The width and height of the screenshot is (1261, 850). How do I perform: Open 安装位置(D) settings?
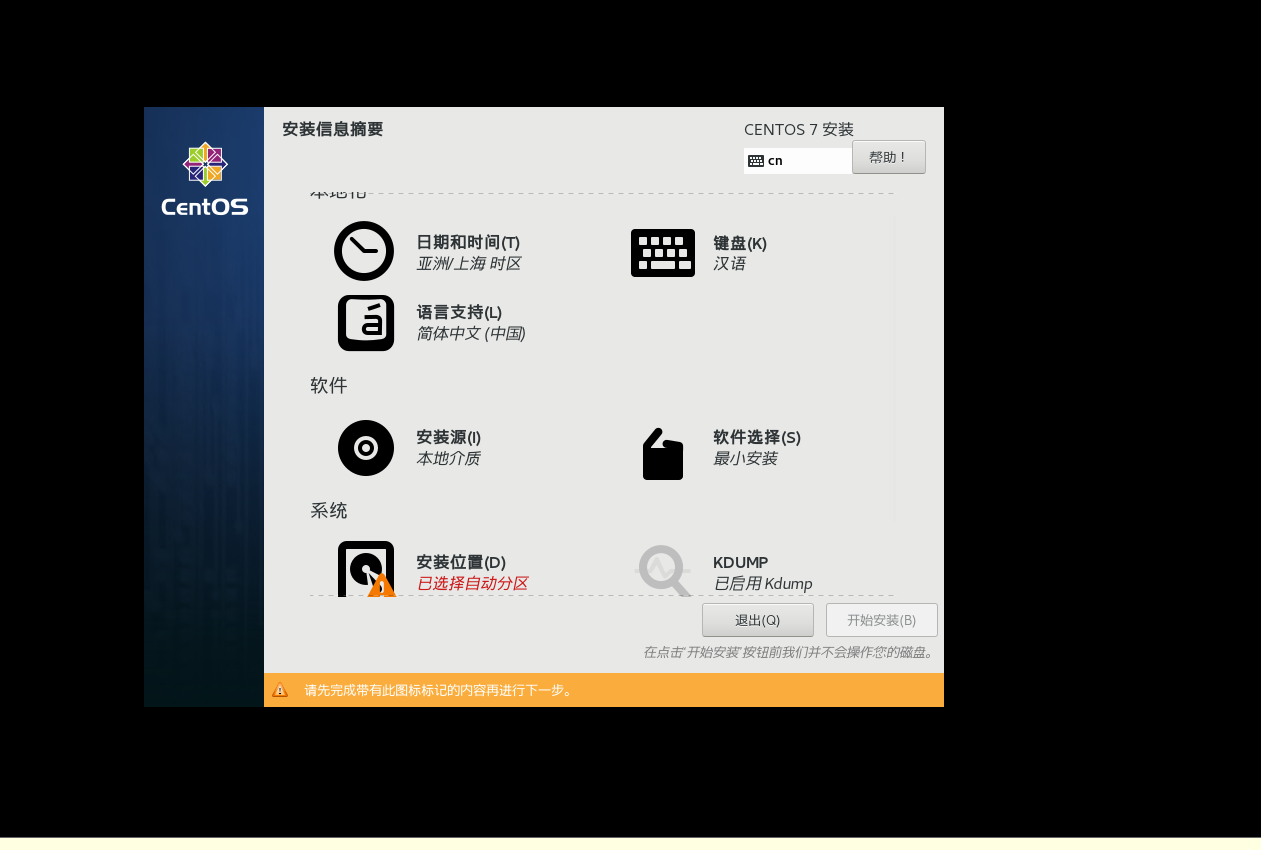461,562
